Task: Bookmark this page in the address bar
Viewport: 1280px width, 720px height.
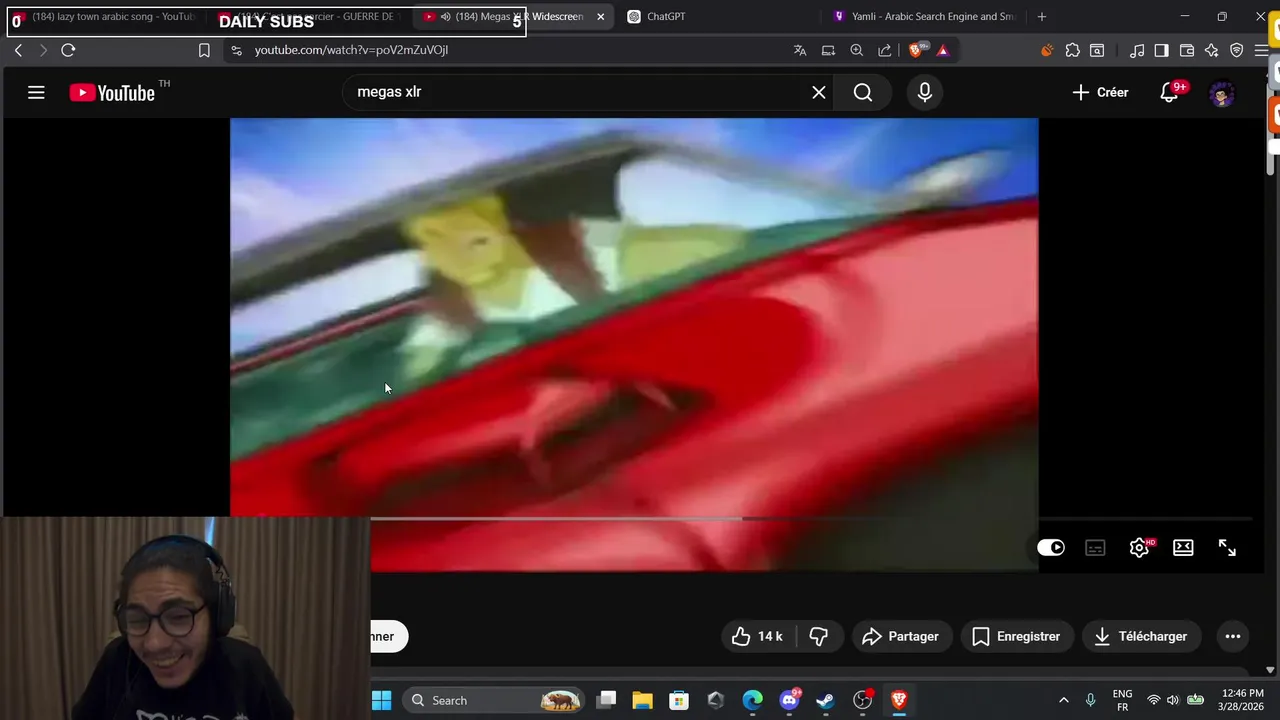Action: tap(204, 50)
